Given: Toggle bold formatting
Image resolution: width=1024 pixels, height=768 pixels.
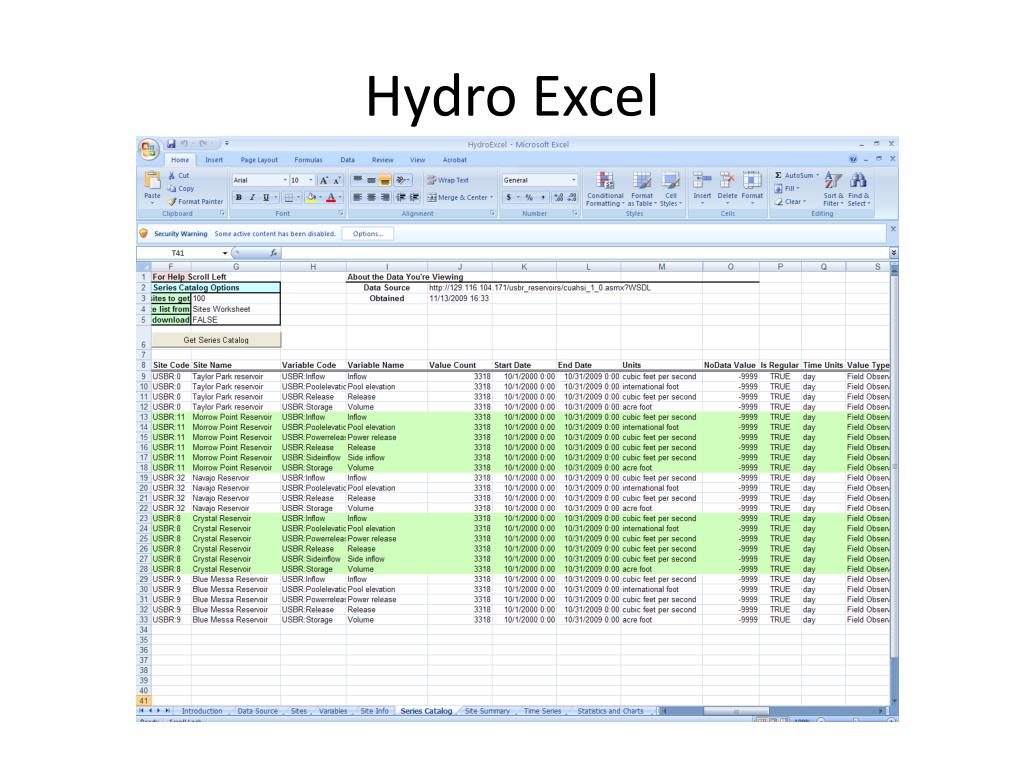Looking at the screenshot, I should pos(238,197).
